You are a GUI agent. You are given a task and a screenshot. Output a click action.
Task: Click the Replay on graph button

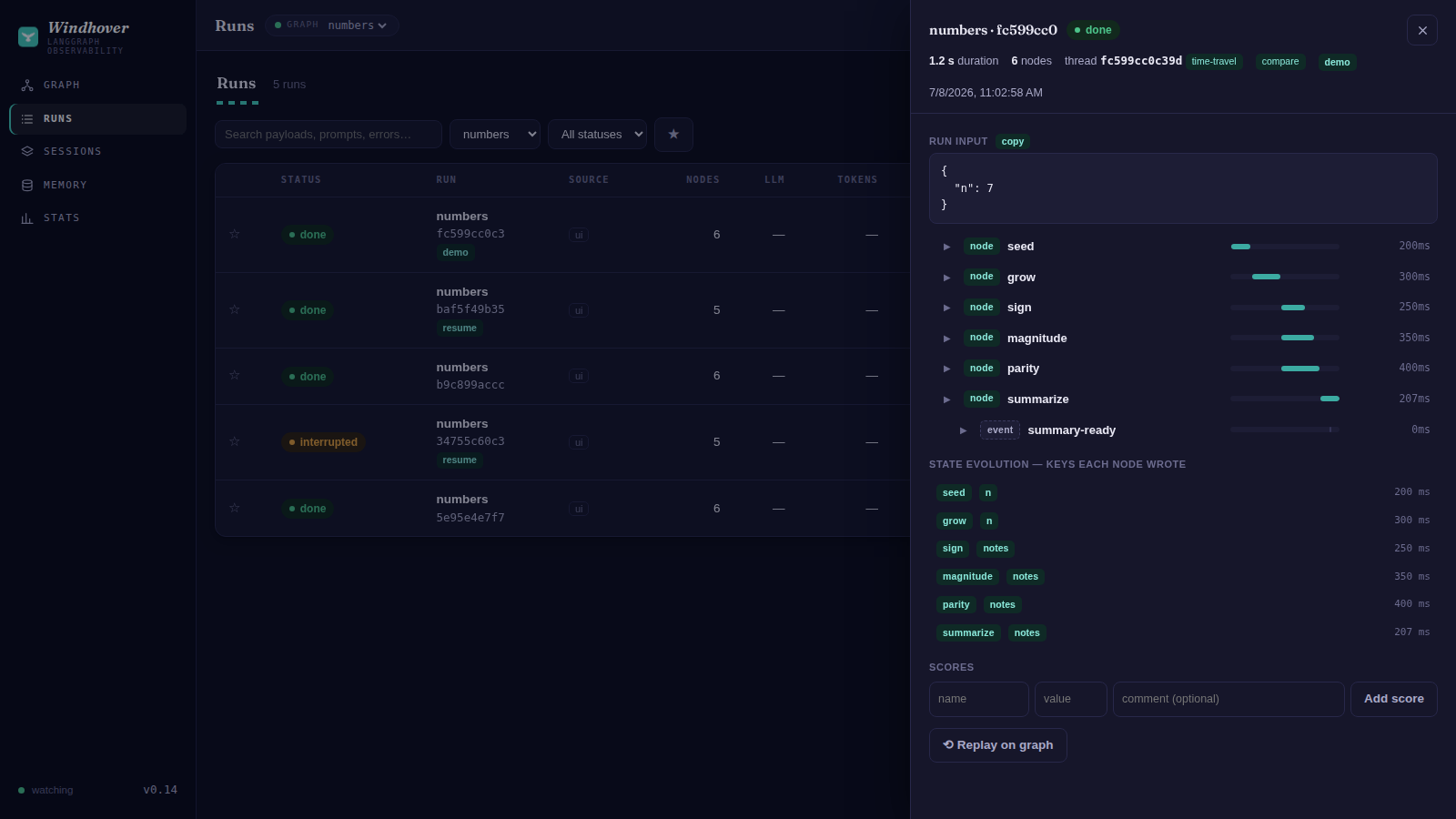[998, 745]
